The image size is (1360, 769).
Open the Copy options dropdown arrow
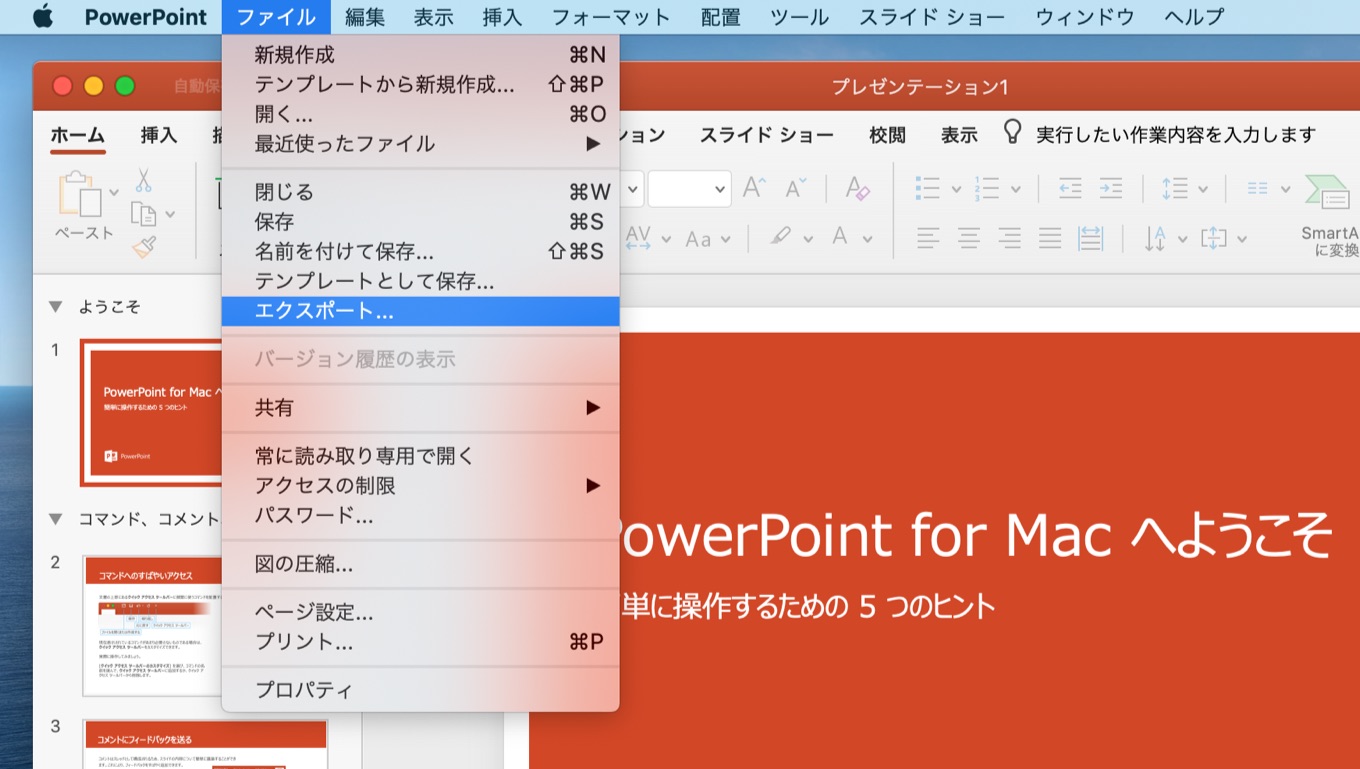170,214
